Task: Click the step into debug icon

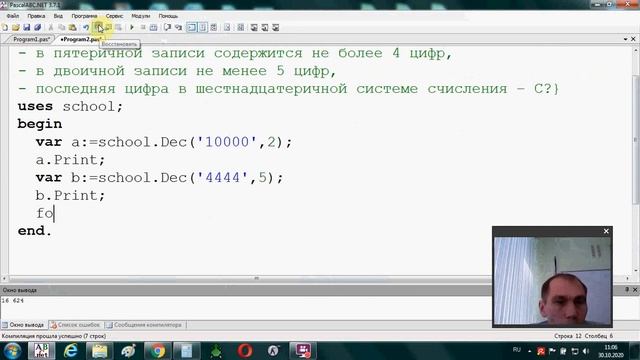Action: (178, 27)
